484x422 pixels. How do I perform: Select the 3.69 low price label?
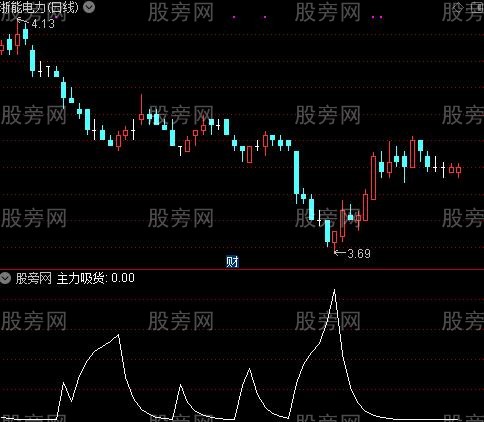[x=359, y=254]
